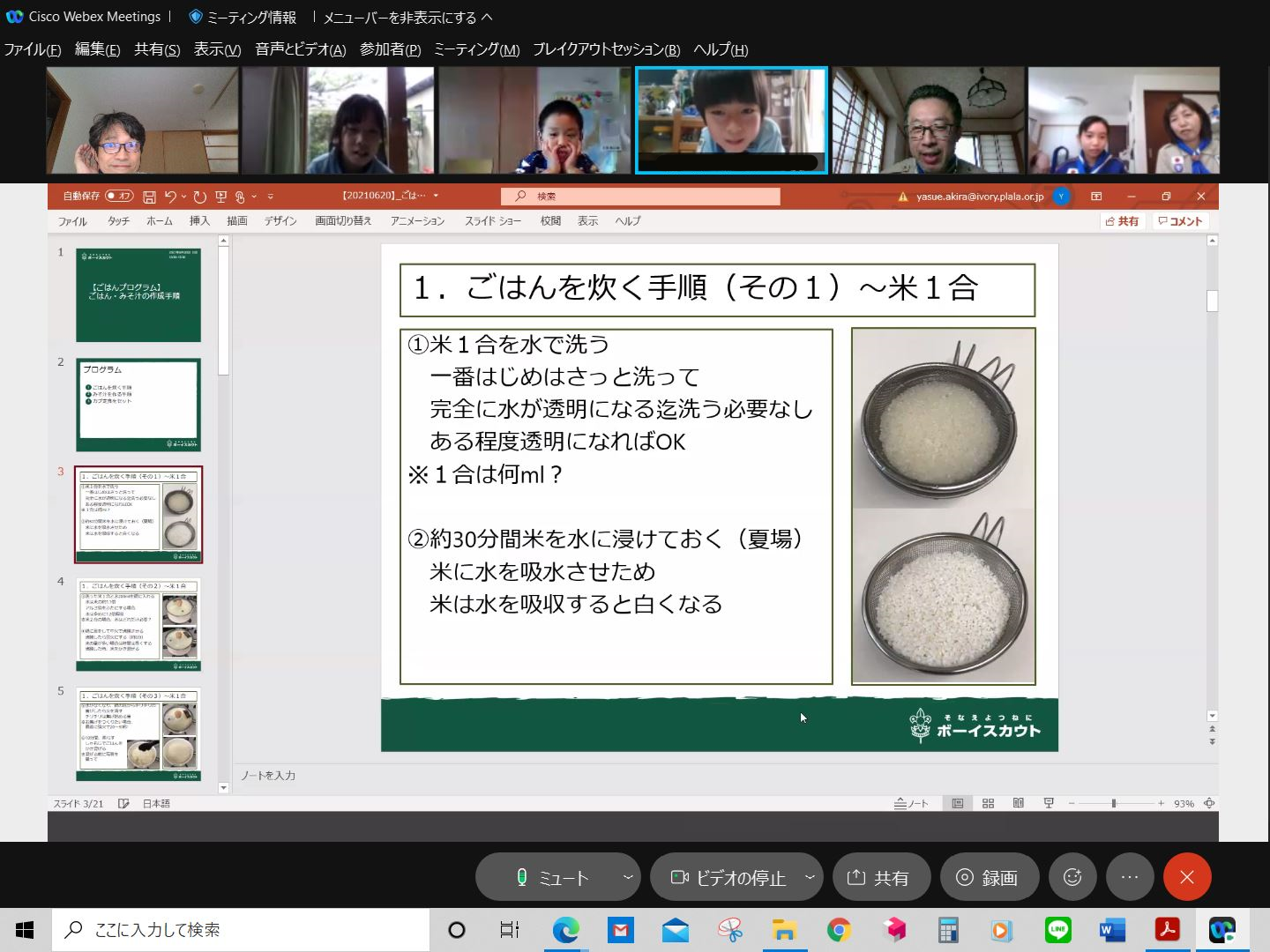
Task: Open Webex reactions smiley button
Action: coord(1072,877)
